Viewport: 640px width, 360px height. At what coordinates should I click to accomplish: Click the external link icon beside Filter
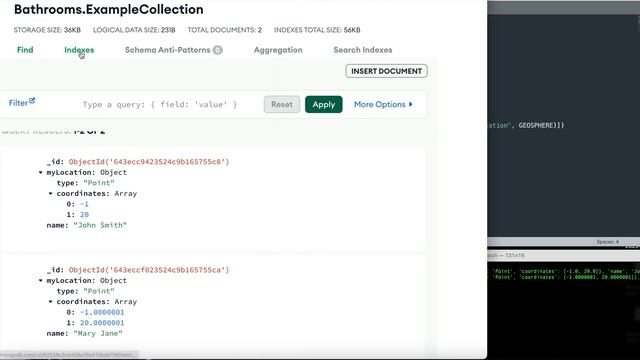[32, 100]
